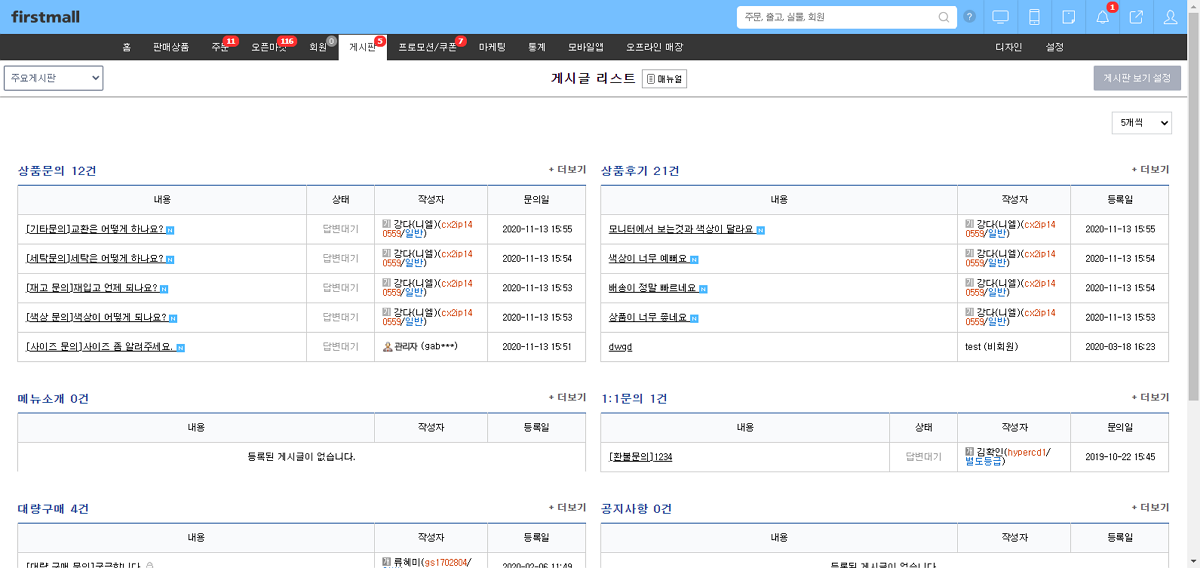Viewport: 1200px width, 568px height.
Task: Open the mobile phone preview icon
Action: click(1034, 17)
